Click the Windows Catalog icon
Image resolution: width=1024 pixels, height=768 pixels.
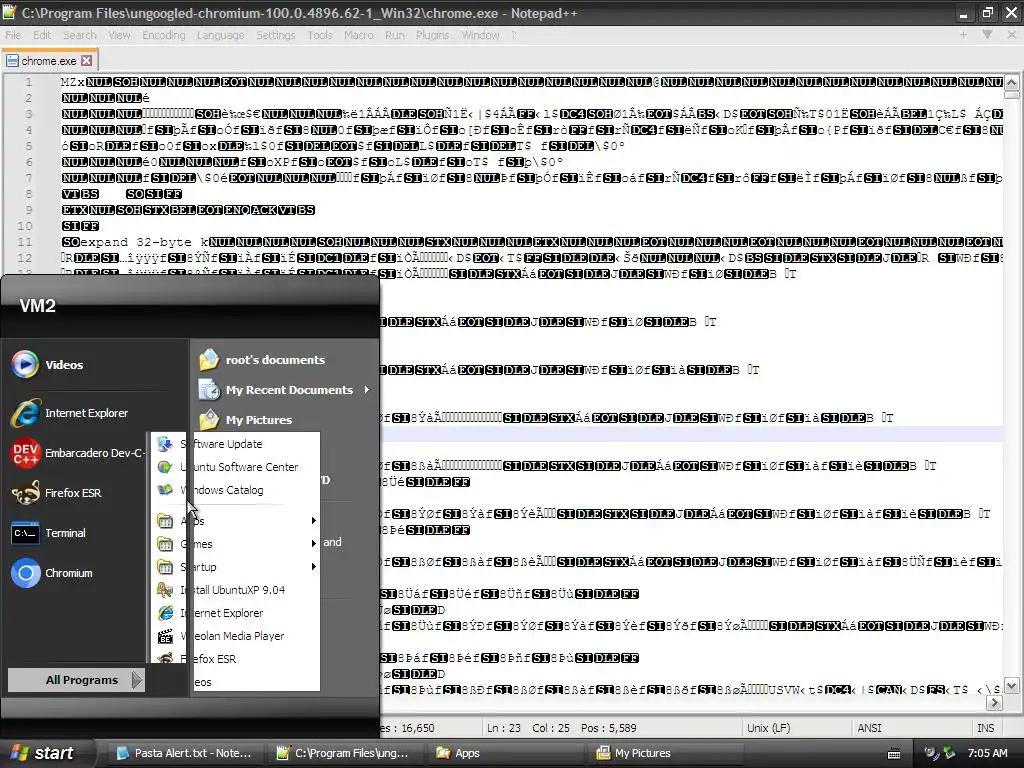click(x=165, y=490)
